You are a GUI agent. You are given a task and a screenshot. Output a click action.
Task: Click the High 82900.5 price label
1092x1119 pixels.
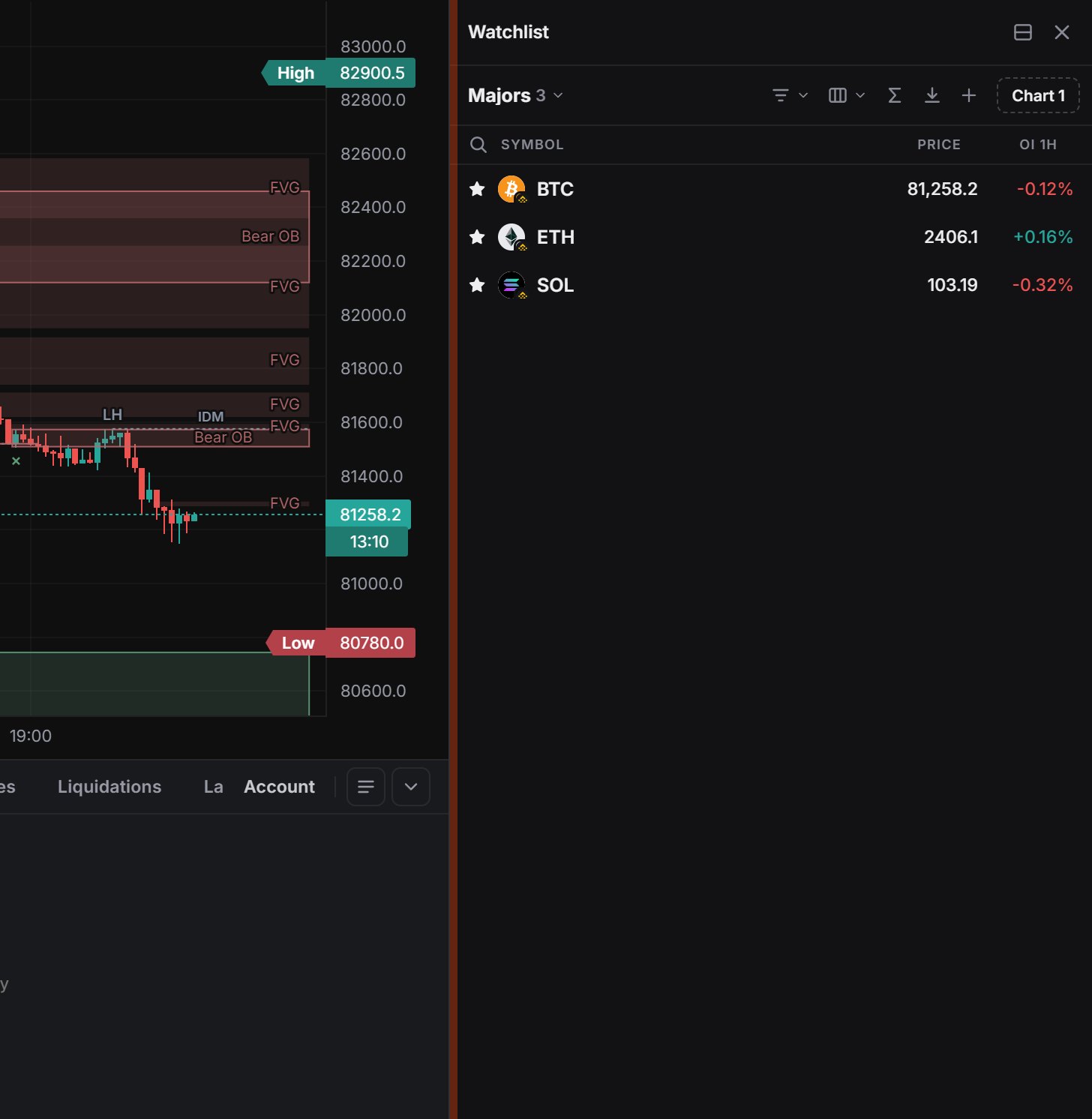[338, 73]
